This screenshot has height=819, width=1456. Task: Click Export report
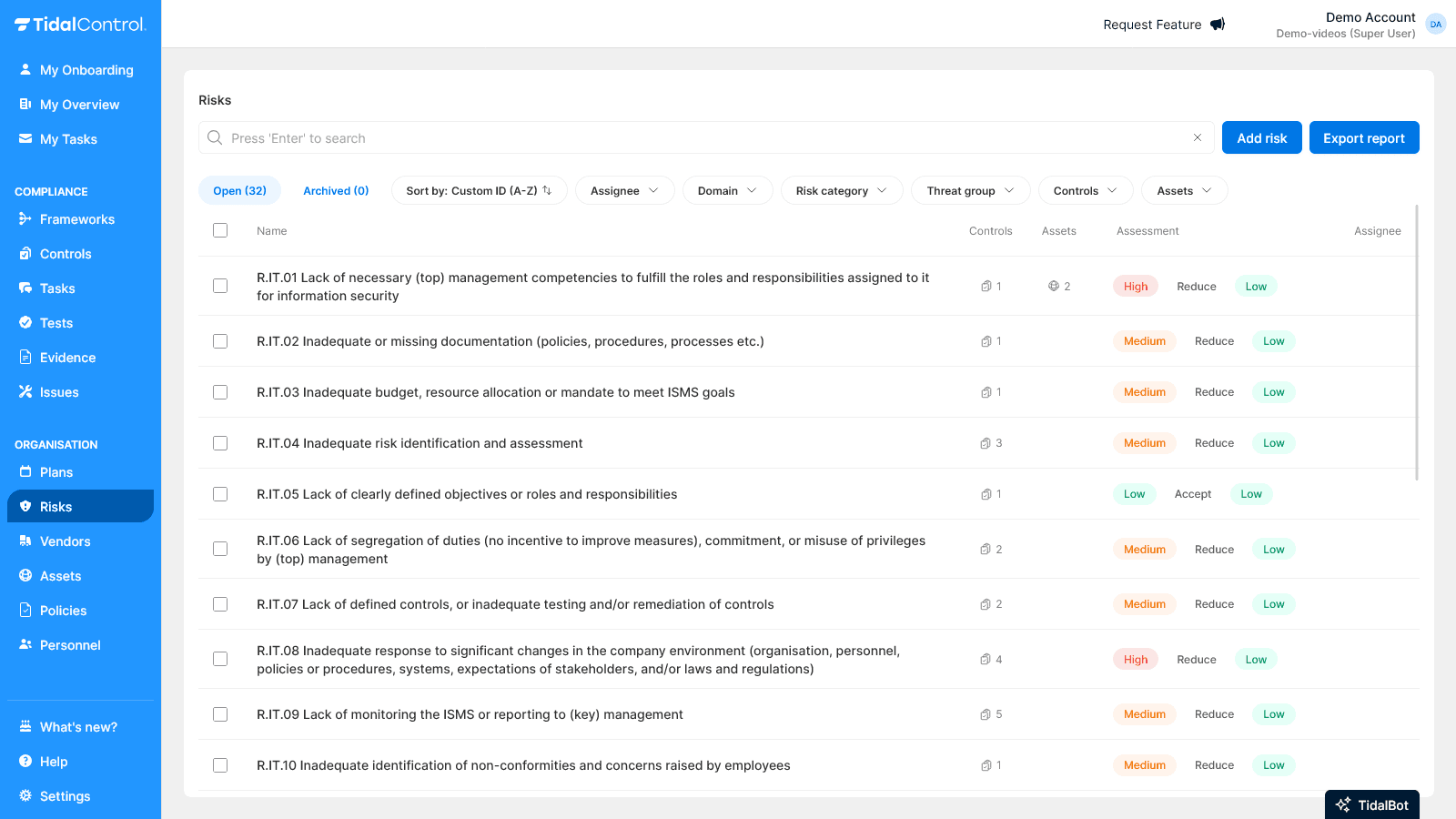pos(1363,137)
